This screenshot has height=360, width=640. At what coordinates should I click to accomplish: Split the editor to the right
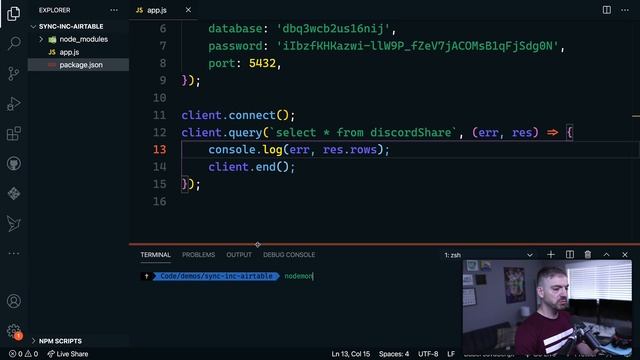click(607, 10)
